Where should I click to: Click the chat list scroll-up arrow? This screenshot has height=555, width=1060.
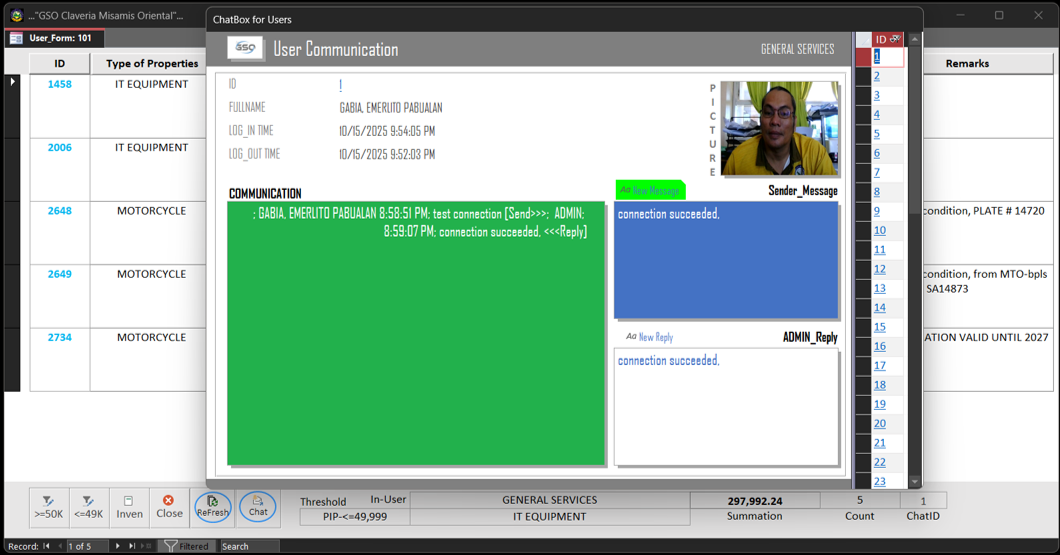914,39
